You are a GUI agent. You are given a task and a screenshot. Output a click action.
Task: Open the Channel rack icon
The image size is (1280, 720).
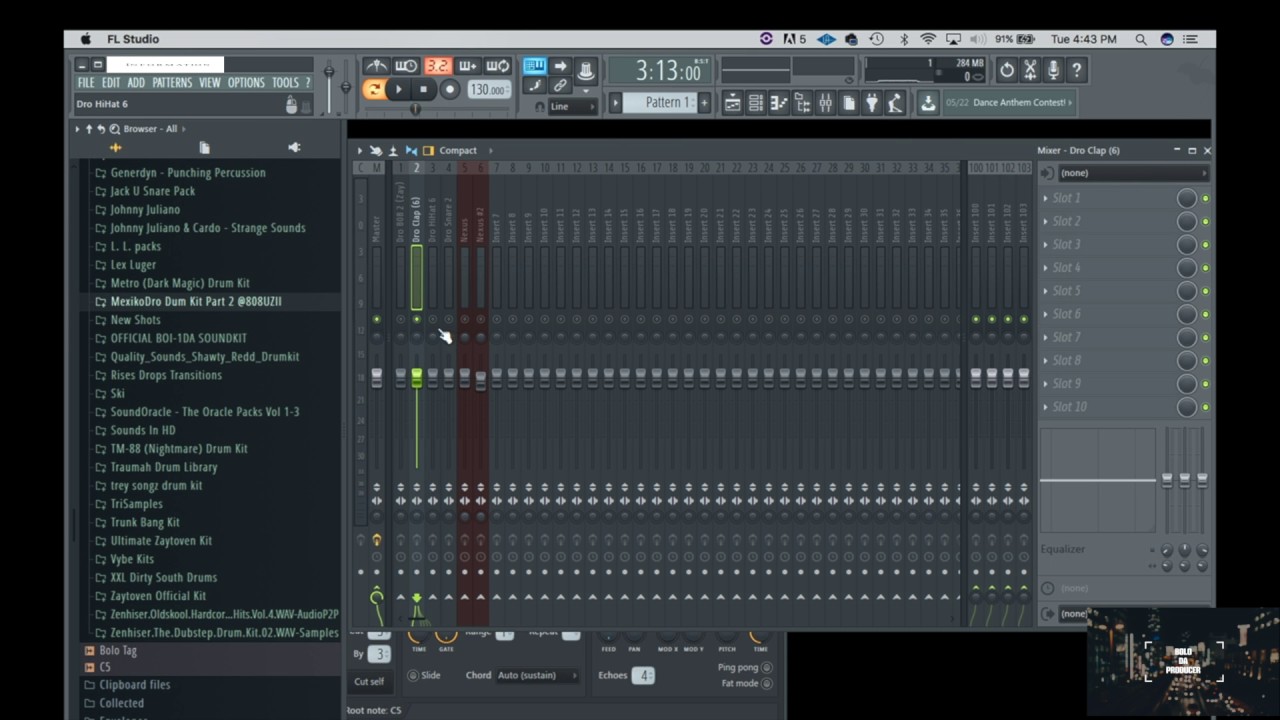click(755, 102)
